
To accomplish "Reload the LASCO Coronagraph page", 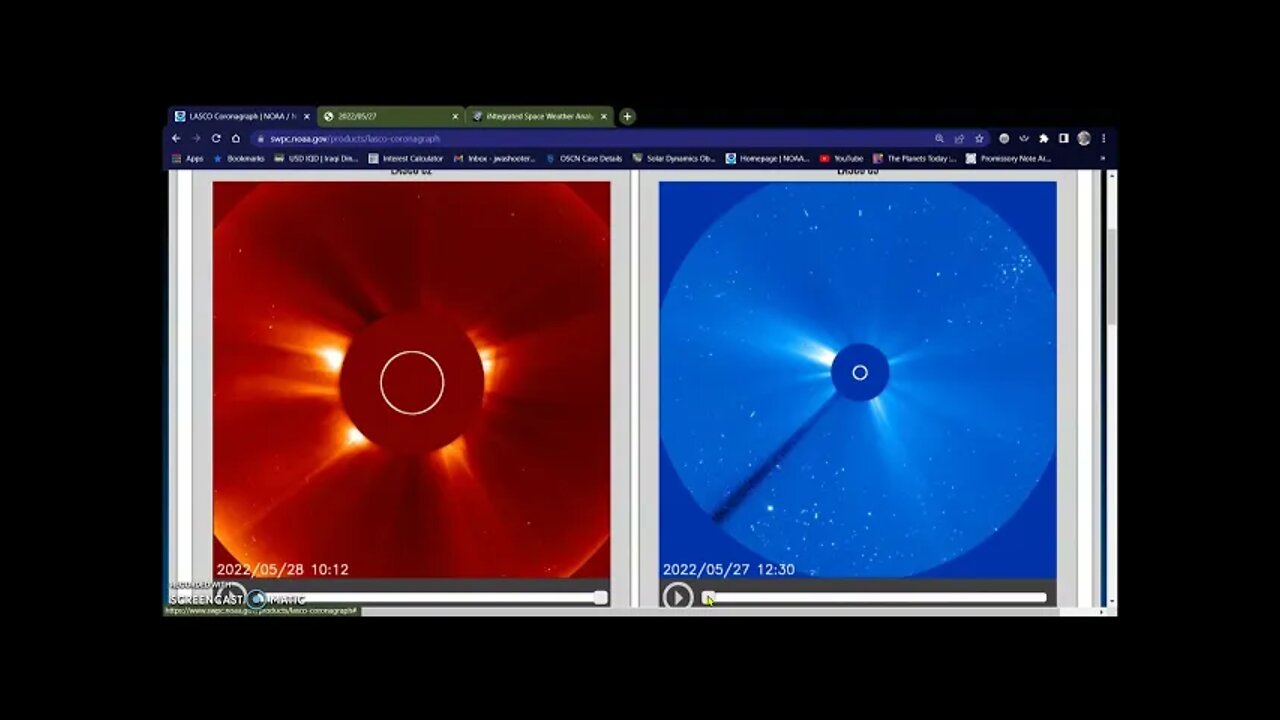I will [215, 139].
